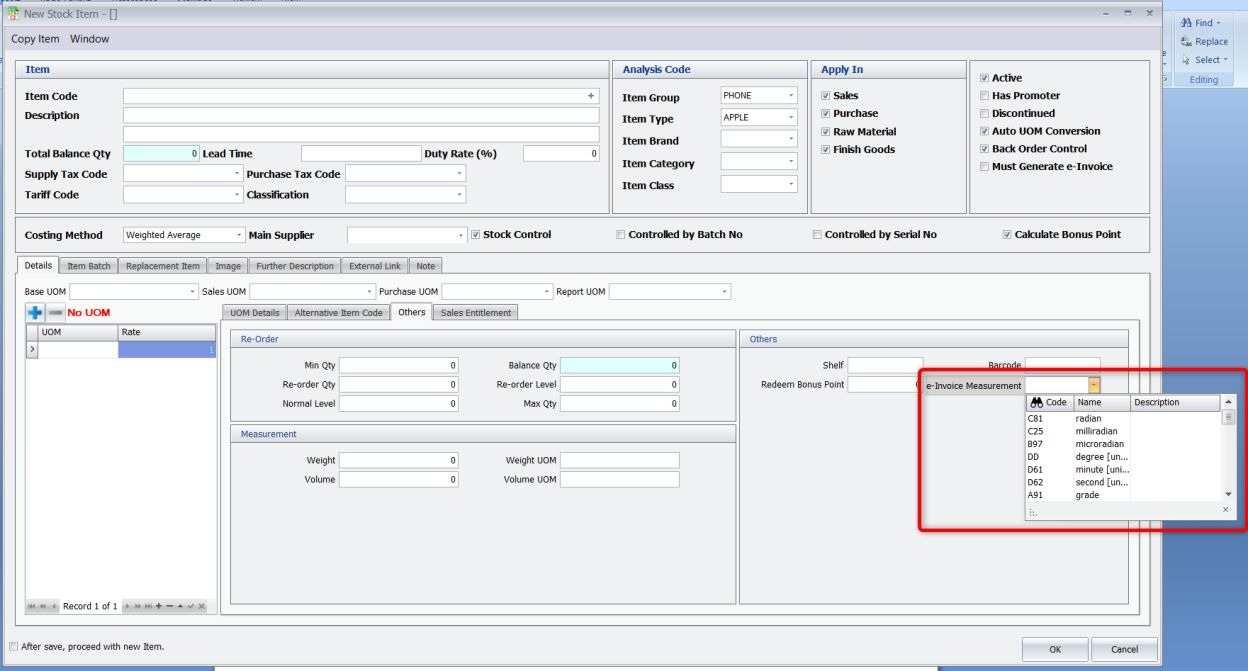Select the radian row with code C81
Viewport: 1248px width, 671px height.
1088,419
